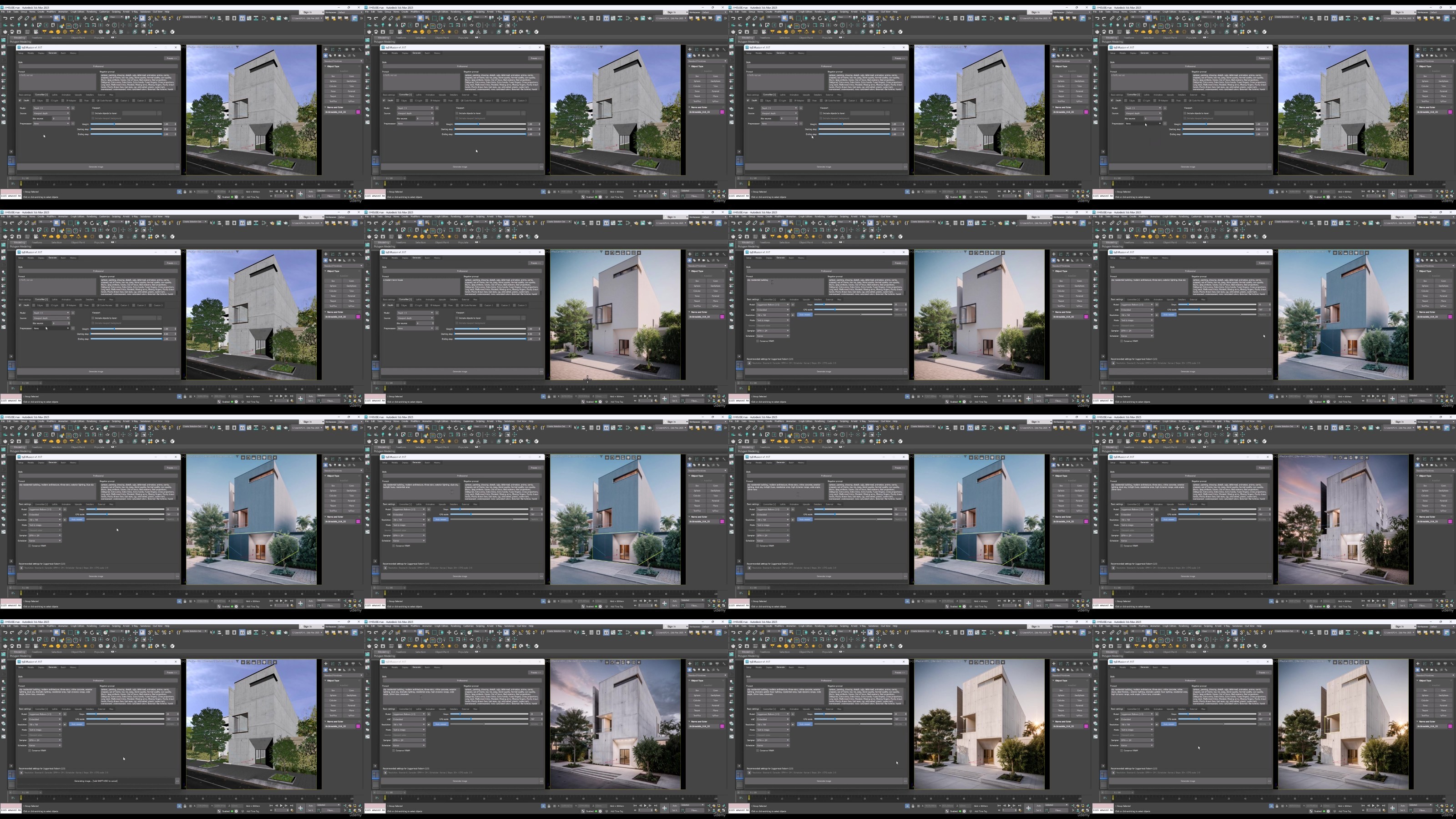Open Standard Primitives dropdown in 'Generating image…' frame

pos(343,675)
